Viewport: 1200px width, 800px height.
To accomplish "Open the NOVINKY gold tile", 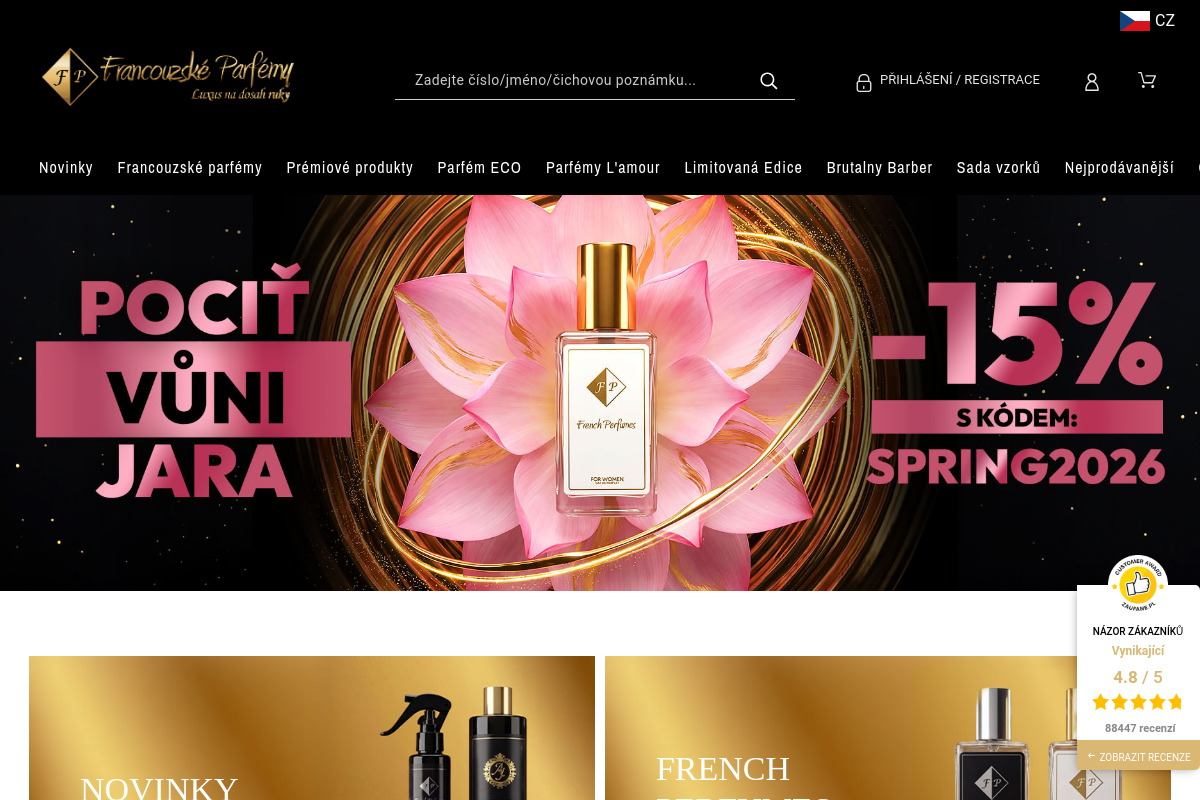I will tap(312, 728).
